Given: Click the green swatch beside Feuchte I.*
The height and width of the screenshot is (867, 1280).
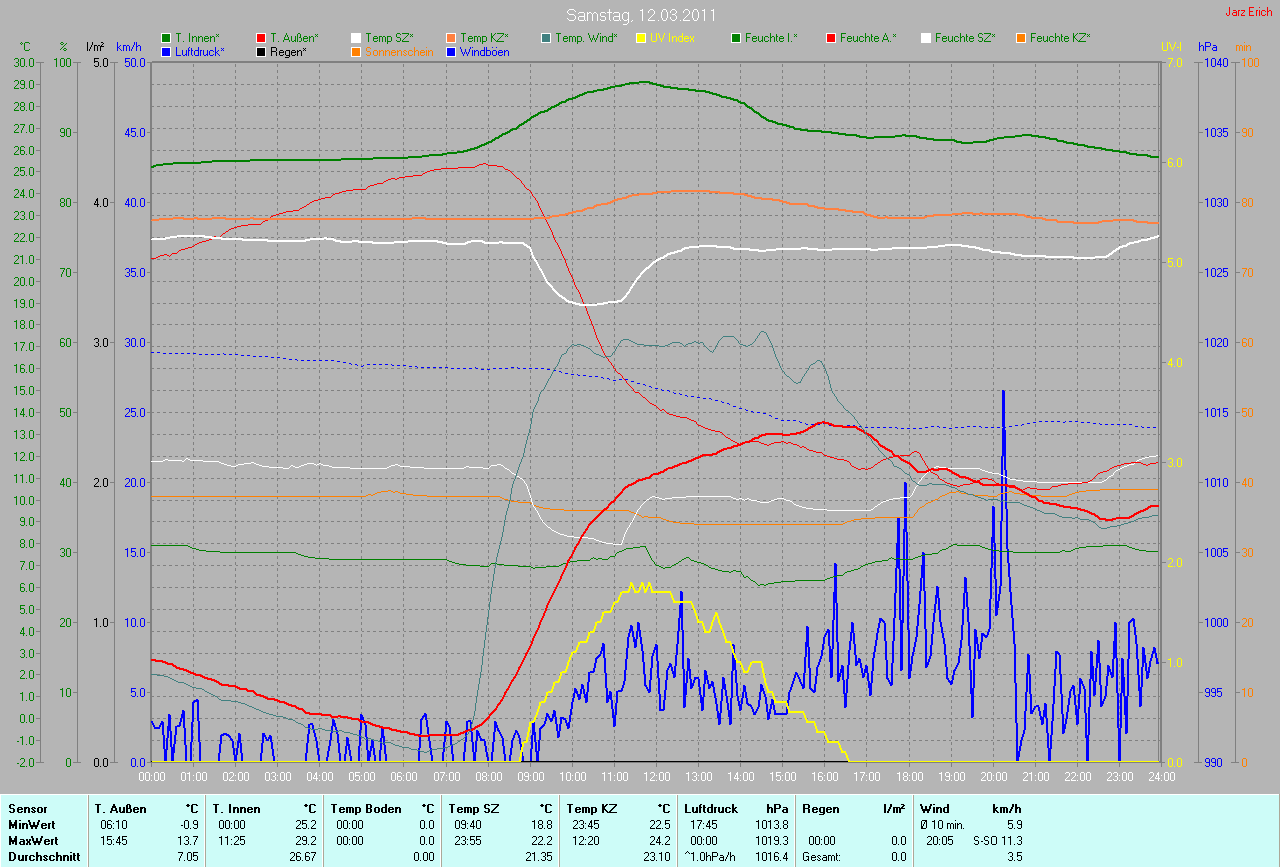Looking at the screenshot, I should pyautogui.click(x=736, y=38).
